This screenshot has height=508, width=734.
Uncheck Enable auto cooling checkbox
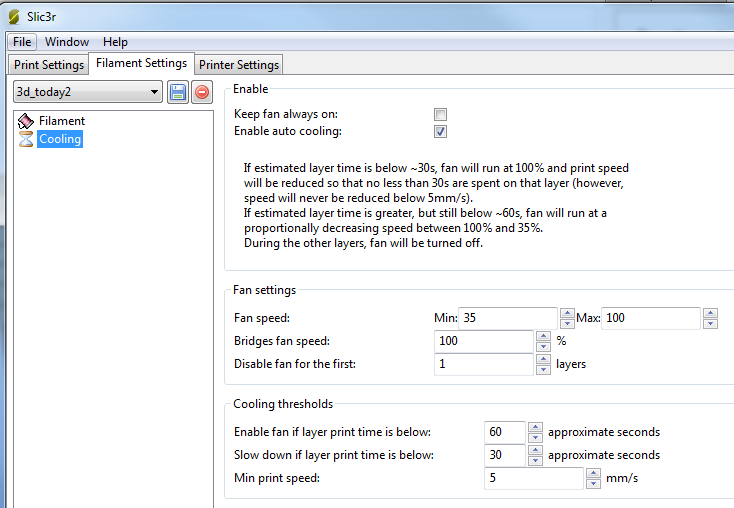pos(440,132)
